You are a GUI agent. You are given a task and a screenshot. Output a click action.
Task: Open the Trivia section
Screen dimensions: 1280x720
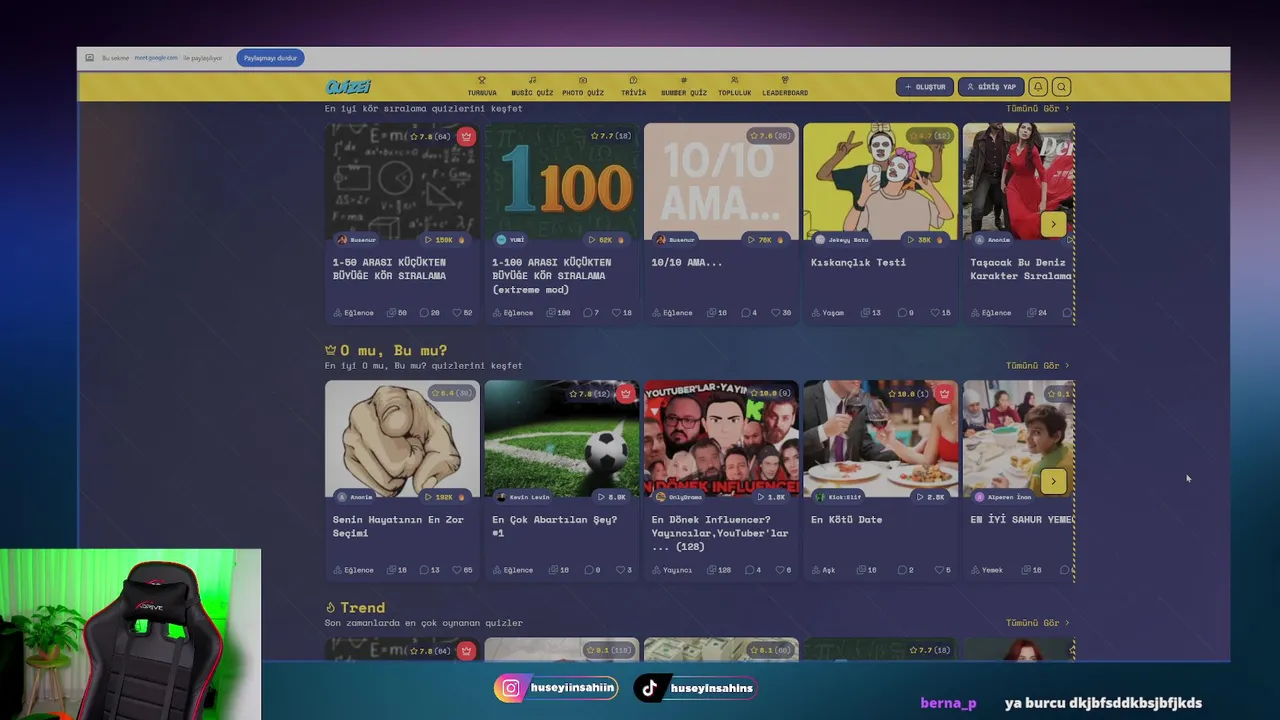[633, 87]
